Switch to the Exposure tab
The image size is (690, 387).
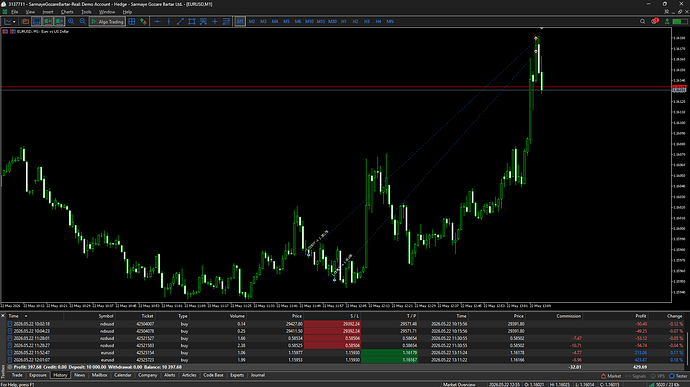(x=37, y=375)
